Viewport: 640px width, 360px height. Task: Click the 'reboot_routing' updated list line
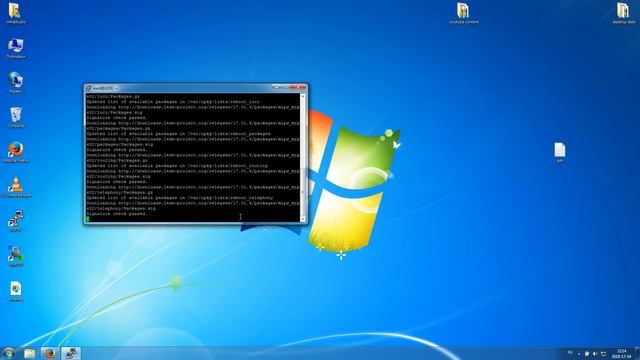[177, 166]
